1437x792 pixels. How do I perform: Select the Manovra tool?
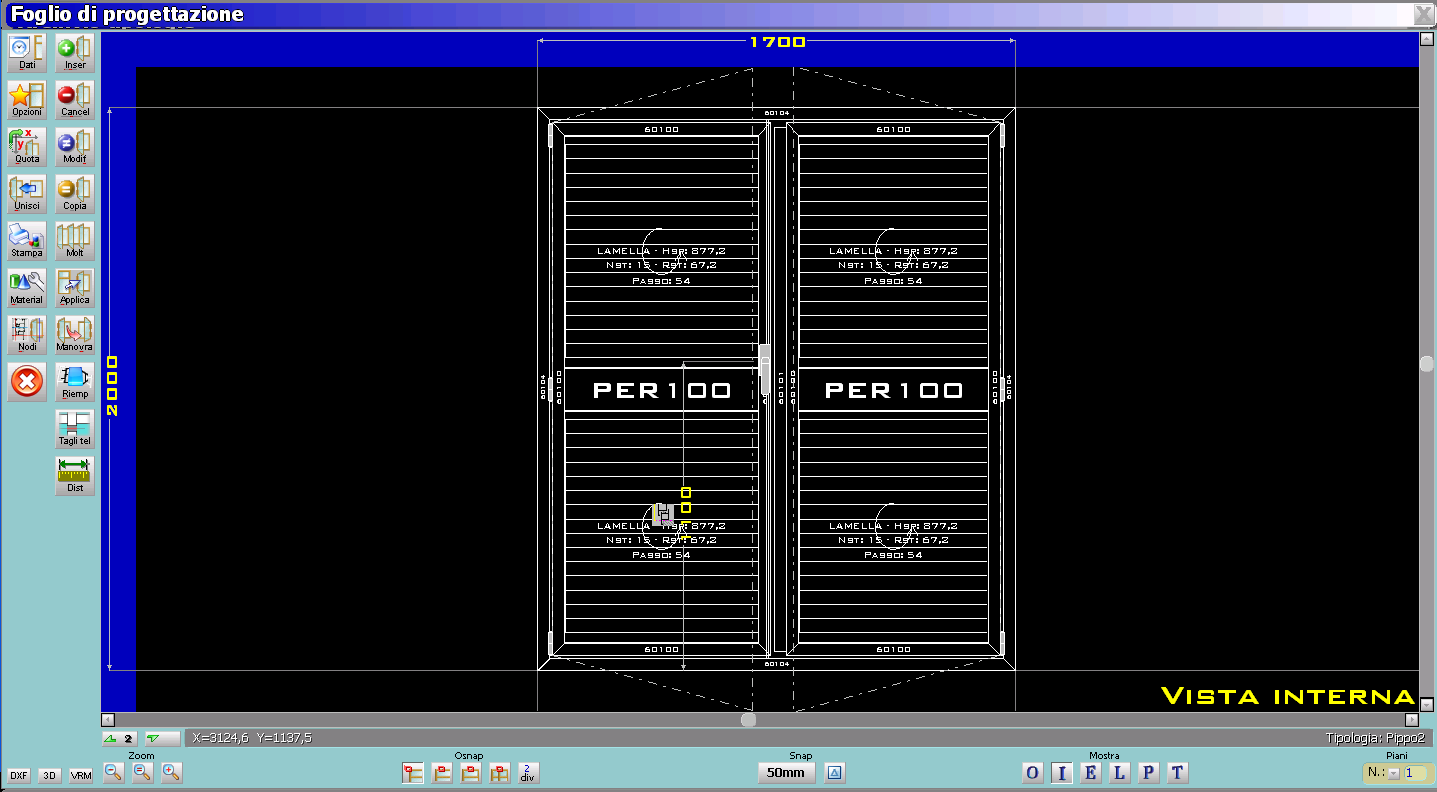(x=75, y=335)
